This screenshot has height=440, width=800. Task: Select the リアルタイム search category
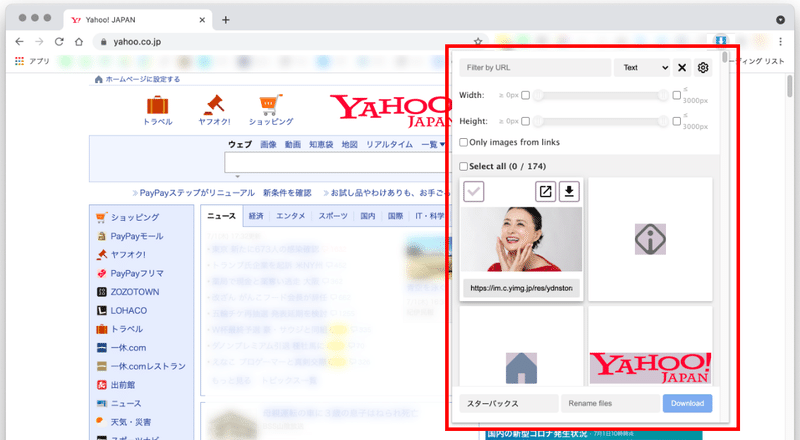click(x=389, y=144)
